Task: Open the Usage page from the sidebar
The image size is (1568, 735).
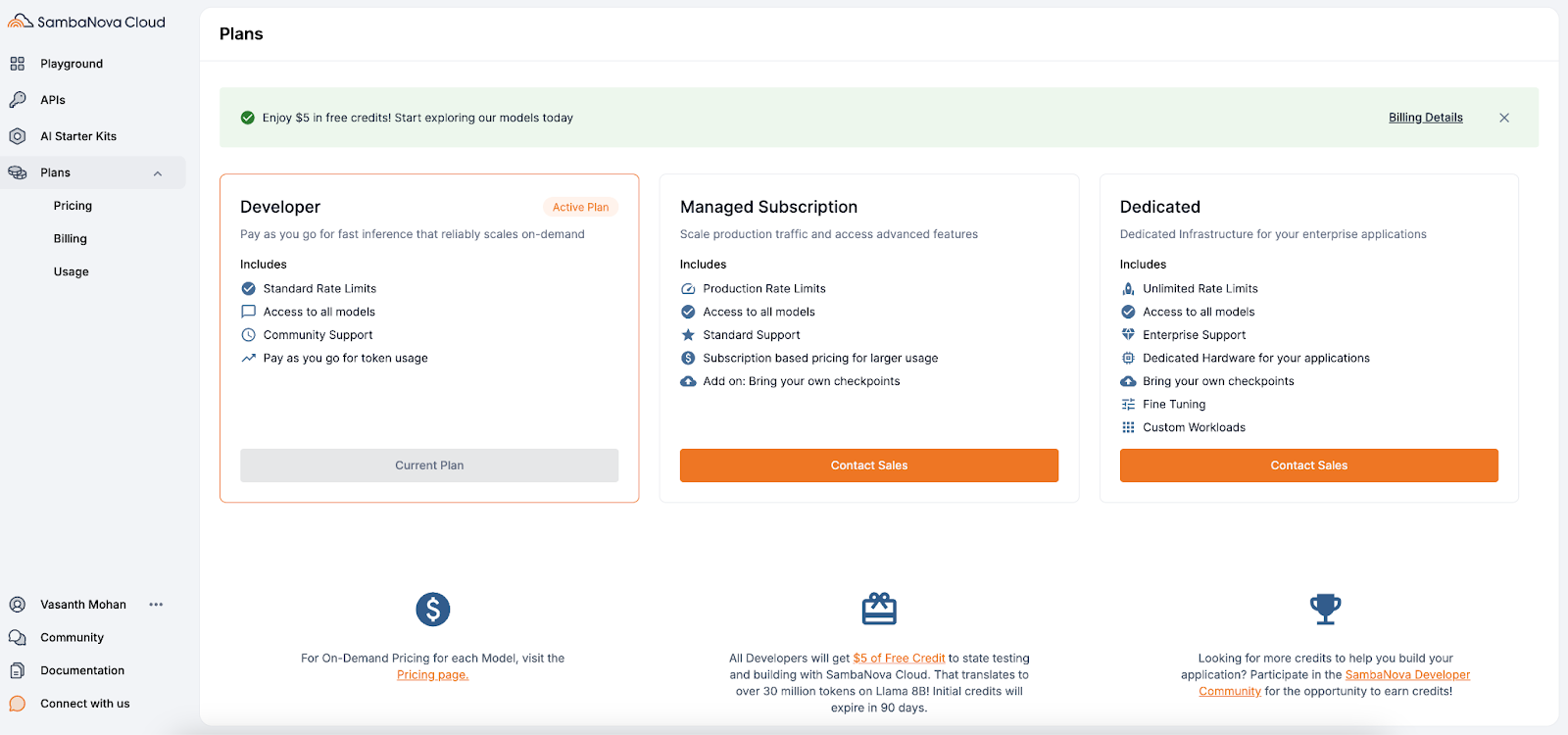Action: pyautogui.click(x=71, y=271)
